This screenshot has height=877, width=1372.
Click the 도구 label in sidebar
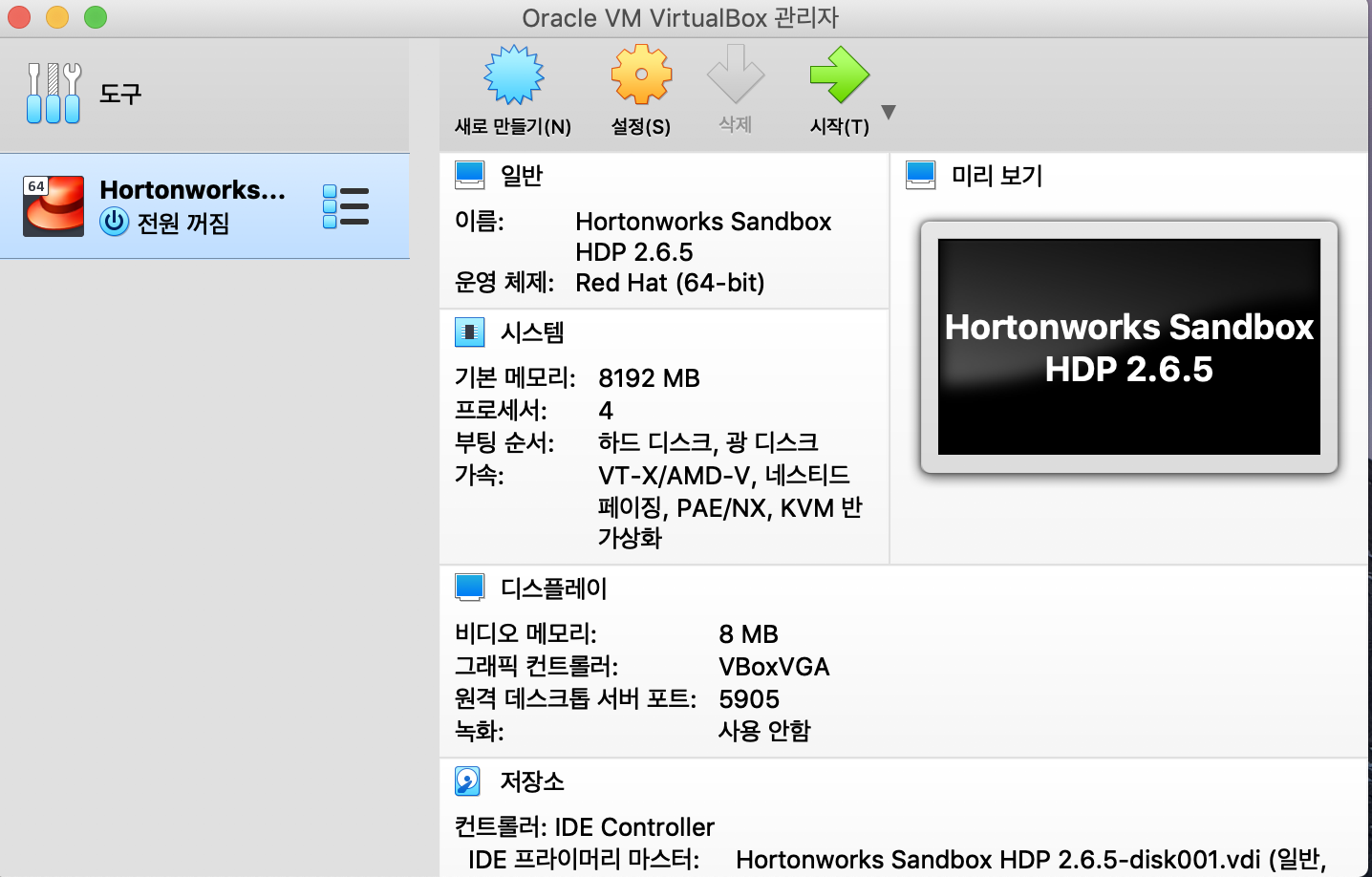[120, 94]
